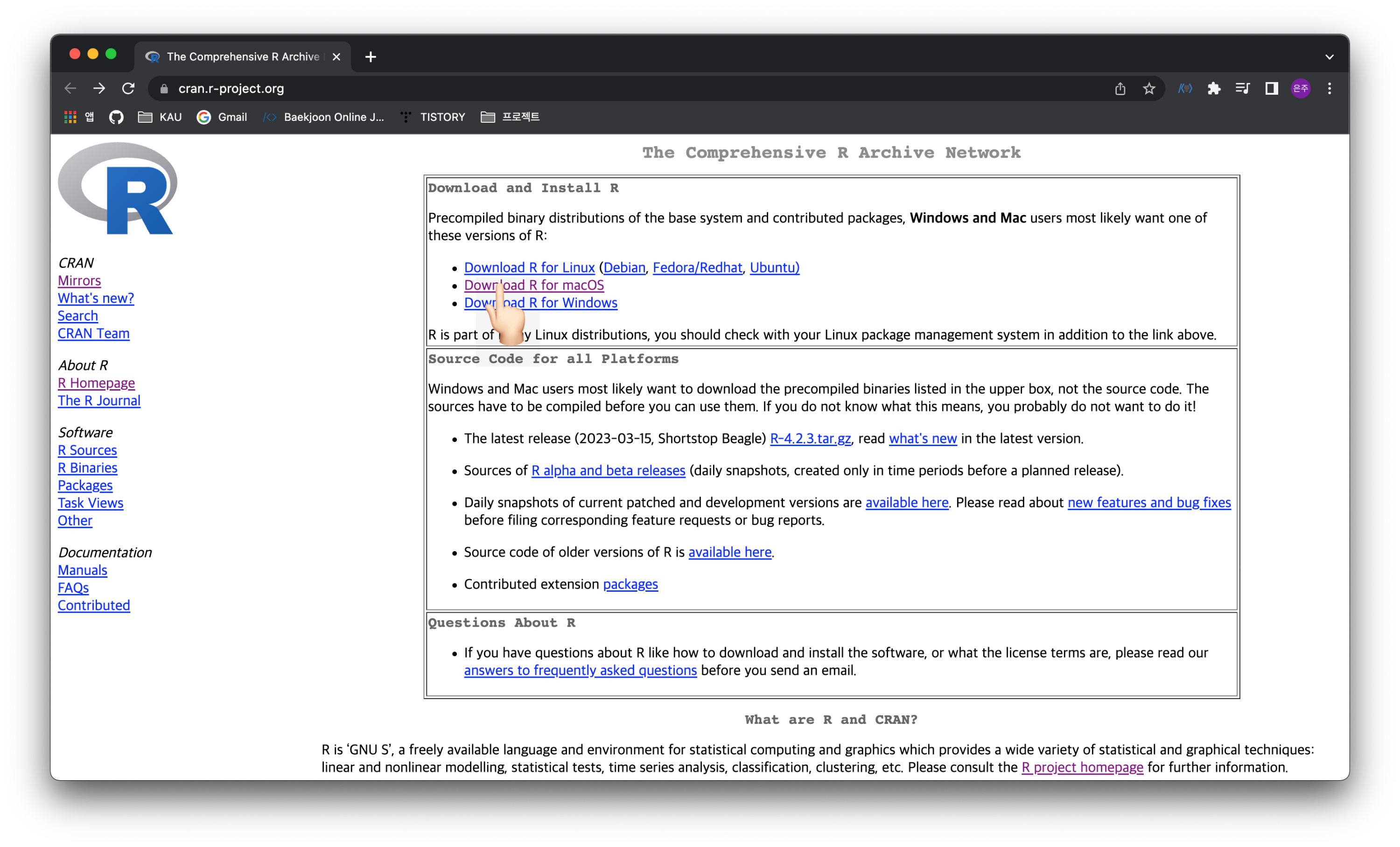This screenshot has height=847, width=1400.
Task: Open the Extensions puzzle piece menu
Action: click(1214, 89)
